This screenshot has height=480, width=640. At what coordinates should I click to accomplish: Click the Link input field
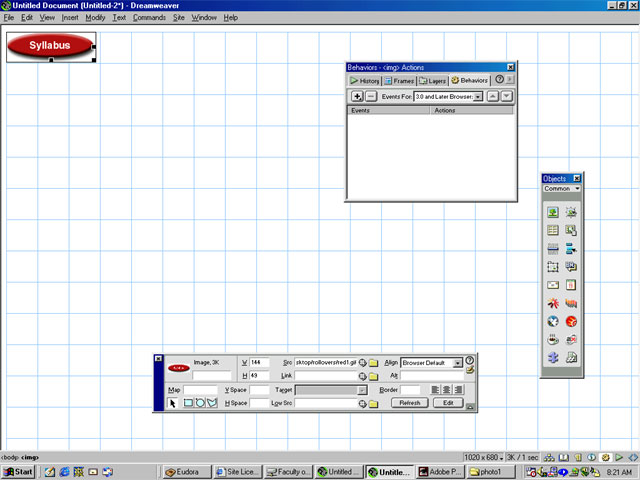pyautogui.click(x=325, y=376)
